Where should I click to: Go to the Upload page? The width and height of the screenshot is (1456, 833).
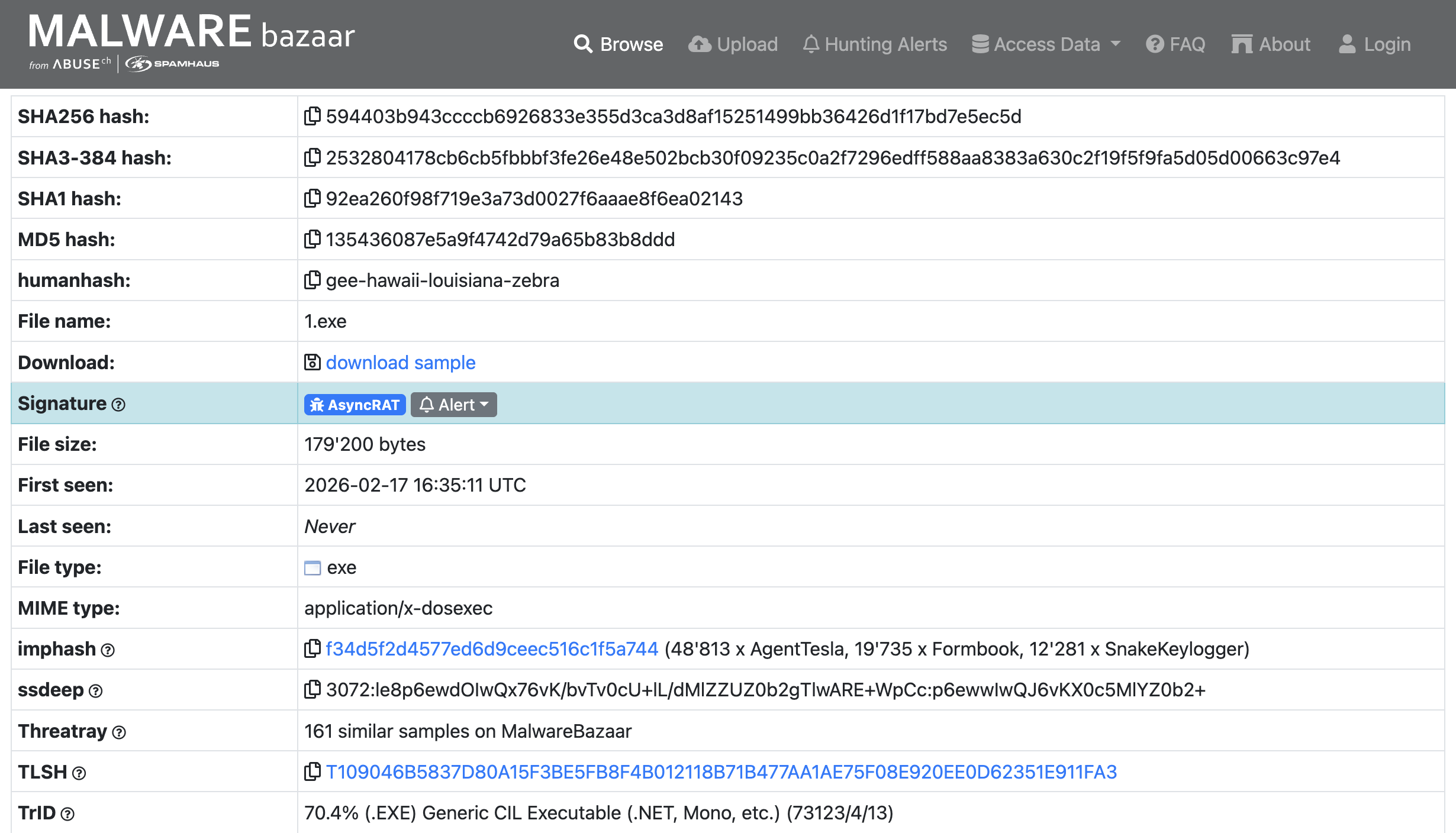pos(733,44)
